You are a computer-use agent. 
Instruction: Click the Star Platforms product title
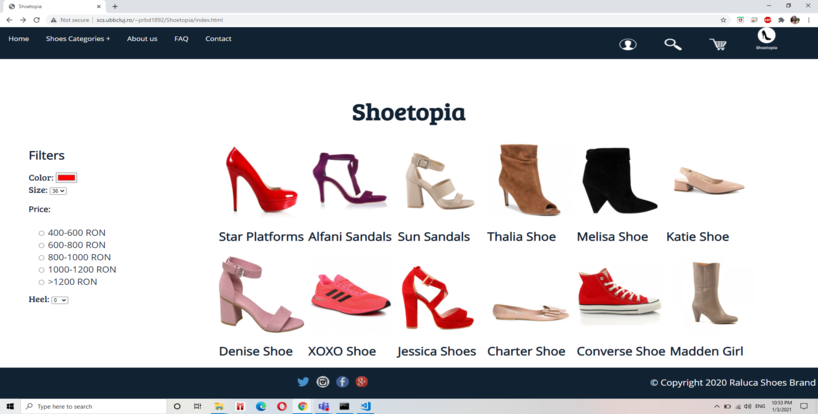[x=261, y=237]
